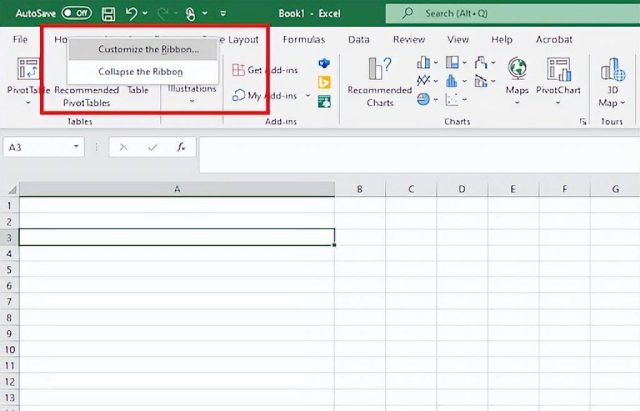Insert Scatter or Bubble Chart icon
This screenshot has width=640, height=411.
click(451, 99)
